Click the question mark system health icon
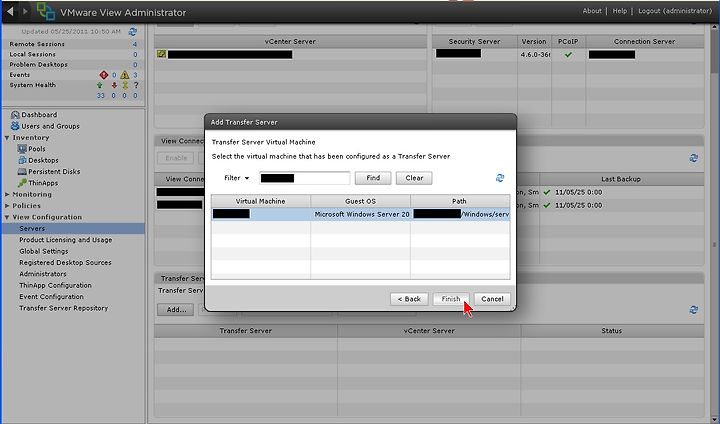This screenshot has height=424, width=720. [x=135, y=85]
